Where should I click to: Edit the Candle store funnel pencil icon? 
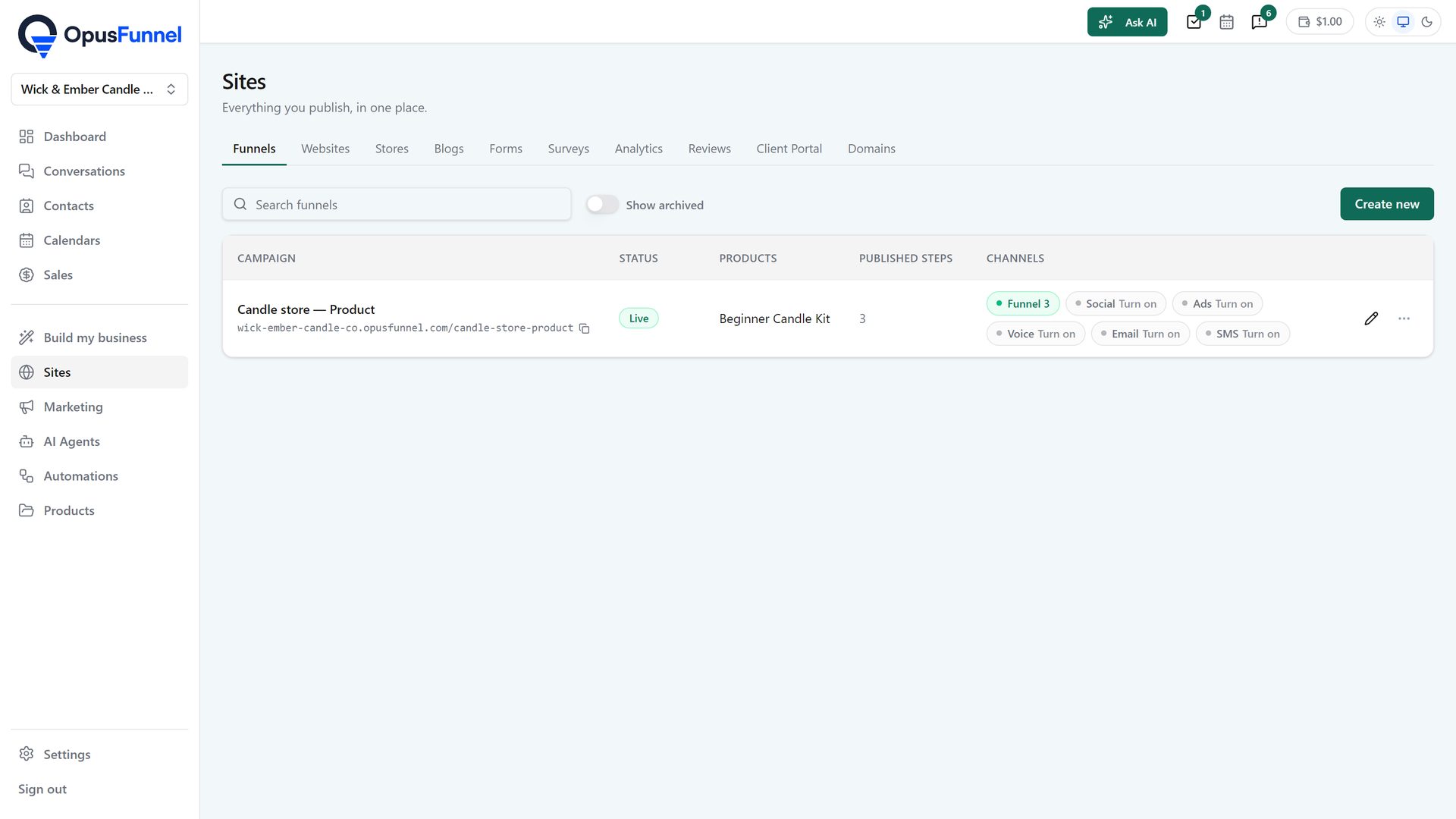(1371, 318)
